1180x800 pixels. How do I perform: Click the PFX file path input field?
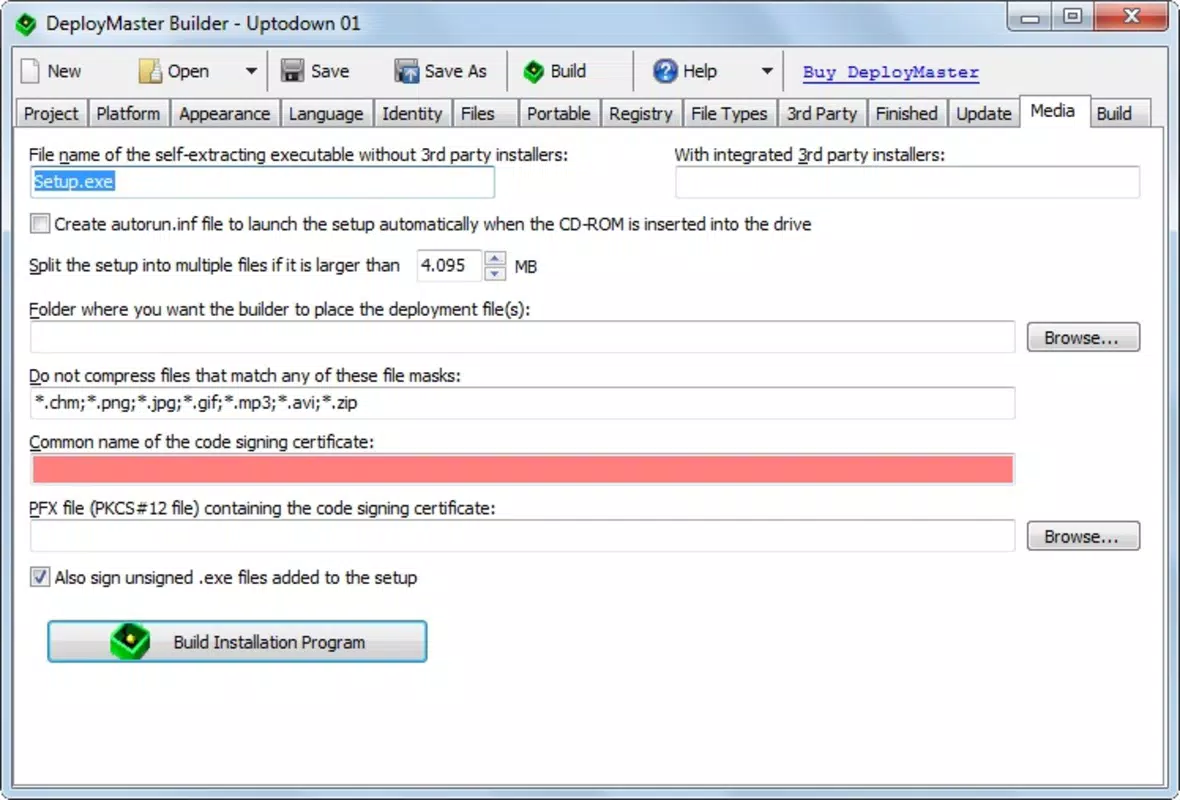click(x=522, y=536)
